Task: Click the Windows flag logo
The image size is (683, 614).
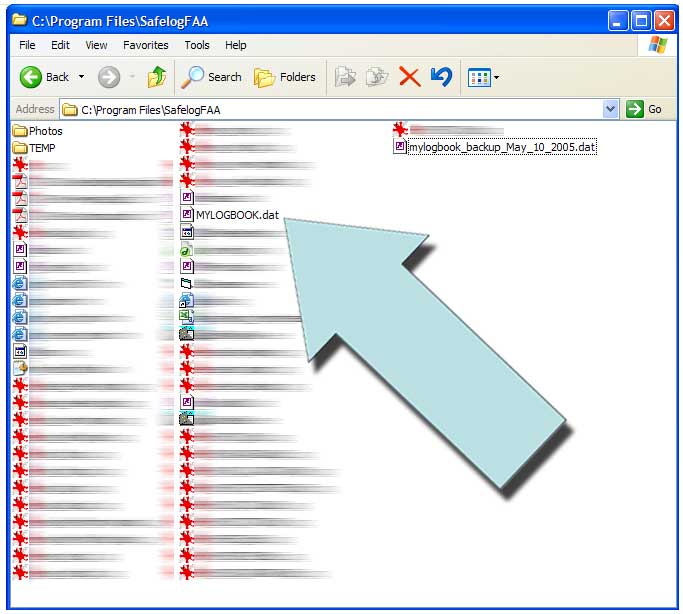Action: click(x=657, y=45)
